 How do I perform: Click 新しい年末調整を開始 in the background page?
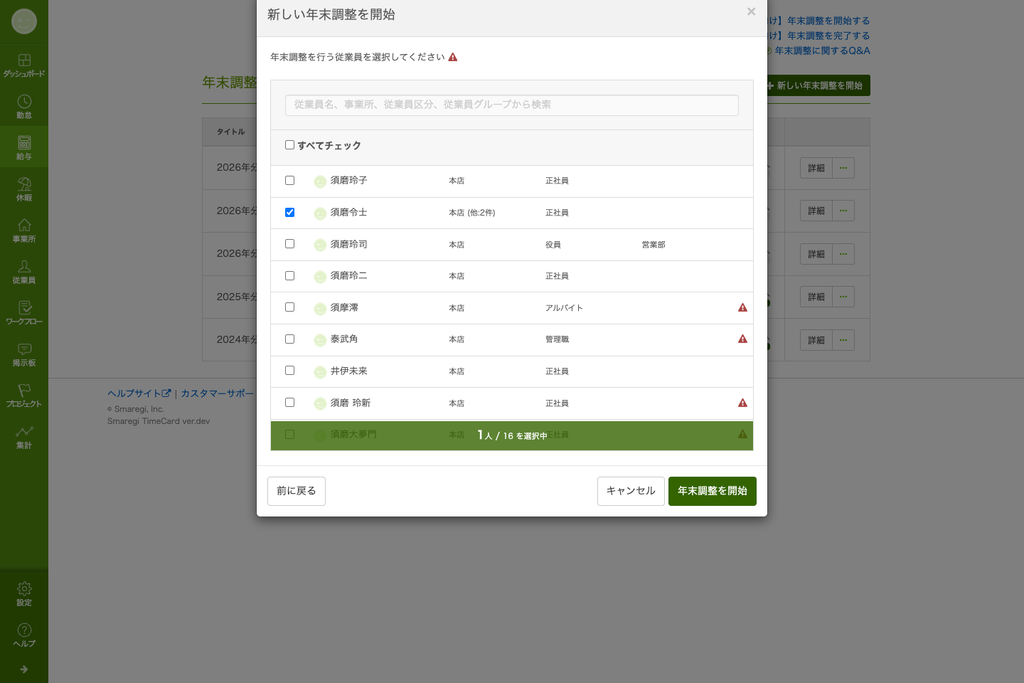pos(818,86)
